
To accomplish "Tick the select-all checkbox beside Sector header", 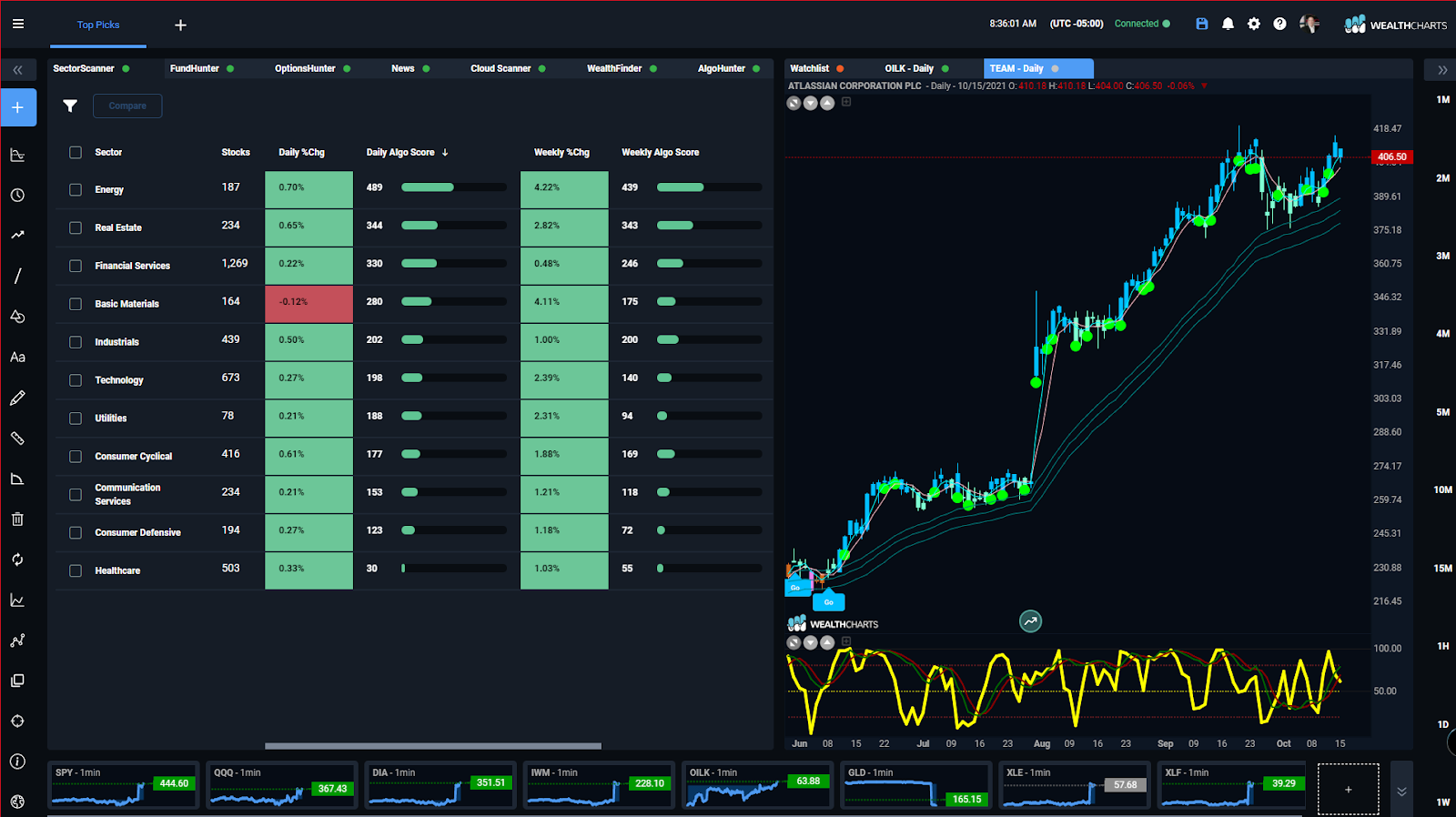I will (x=76, y=152).
